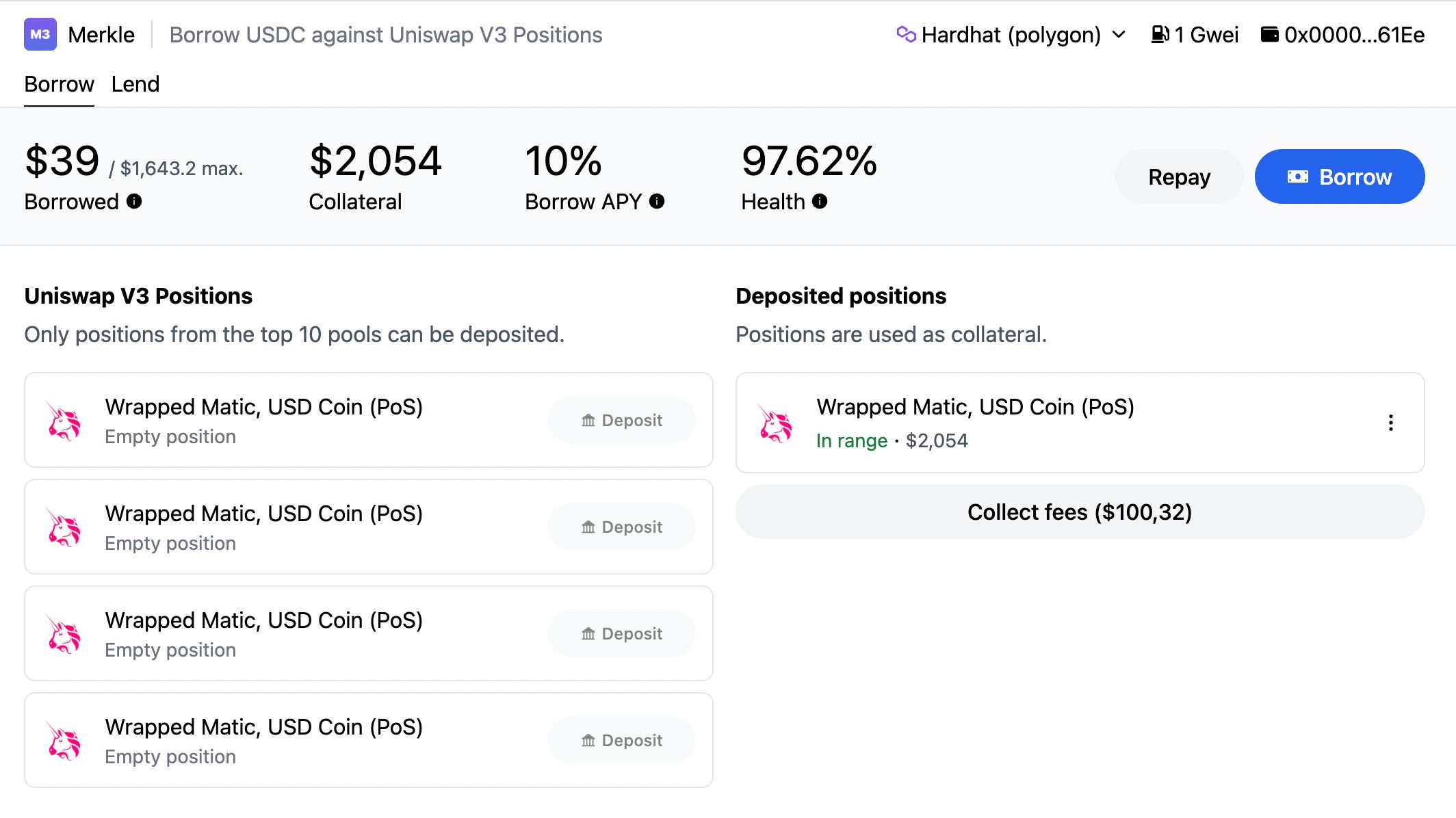Click the Merkle app name
Viewport: 1456px width, 818px height.
click(101, 34)
